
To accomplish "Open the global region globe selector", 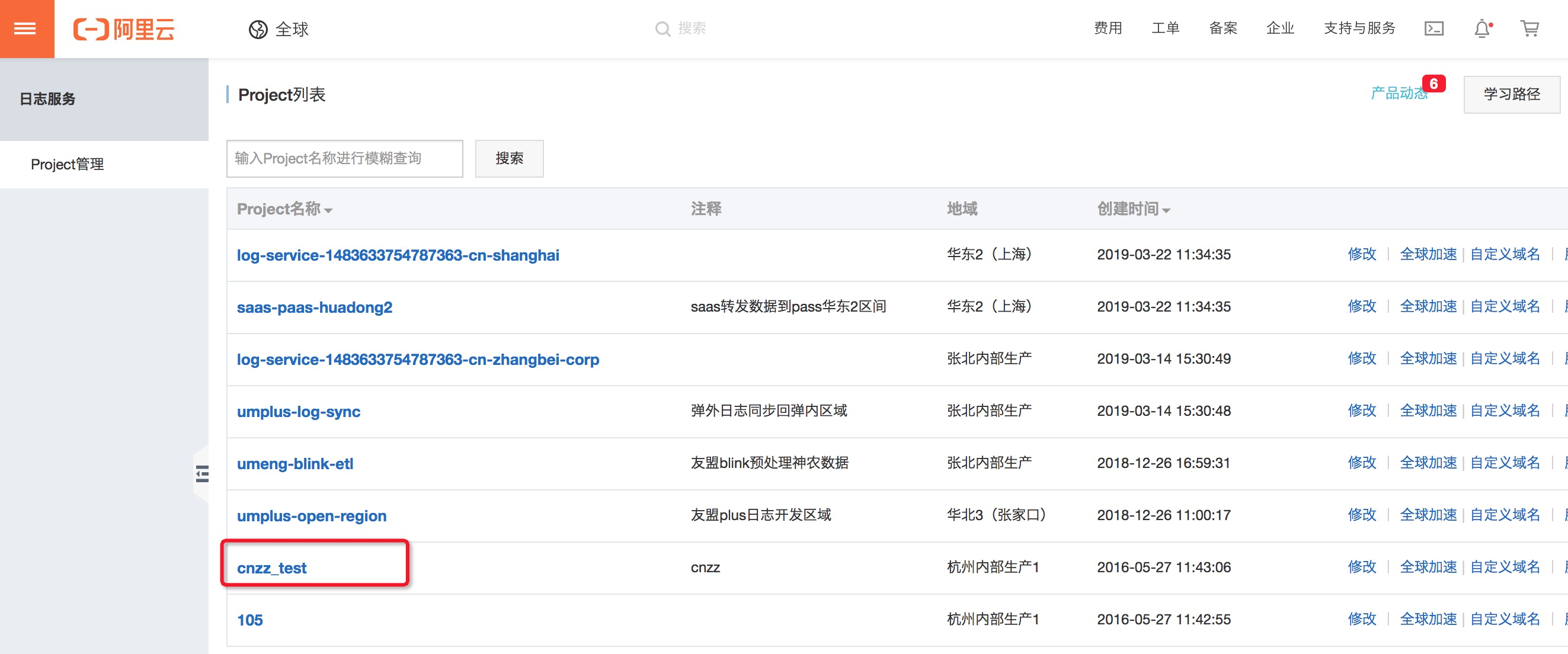I will click(279, 28).
